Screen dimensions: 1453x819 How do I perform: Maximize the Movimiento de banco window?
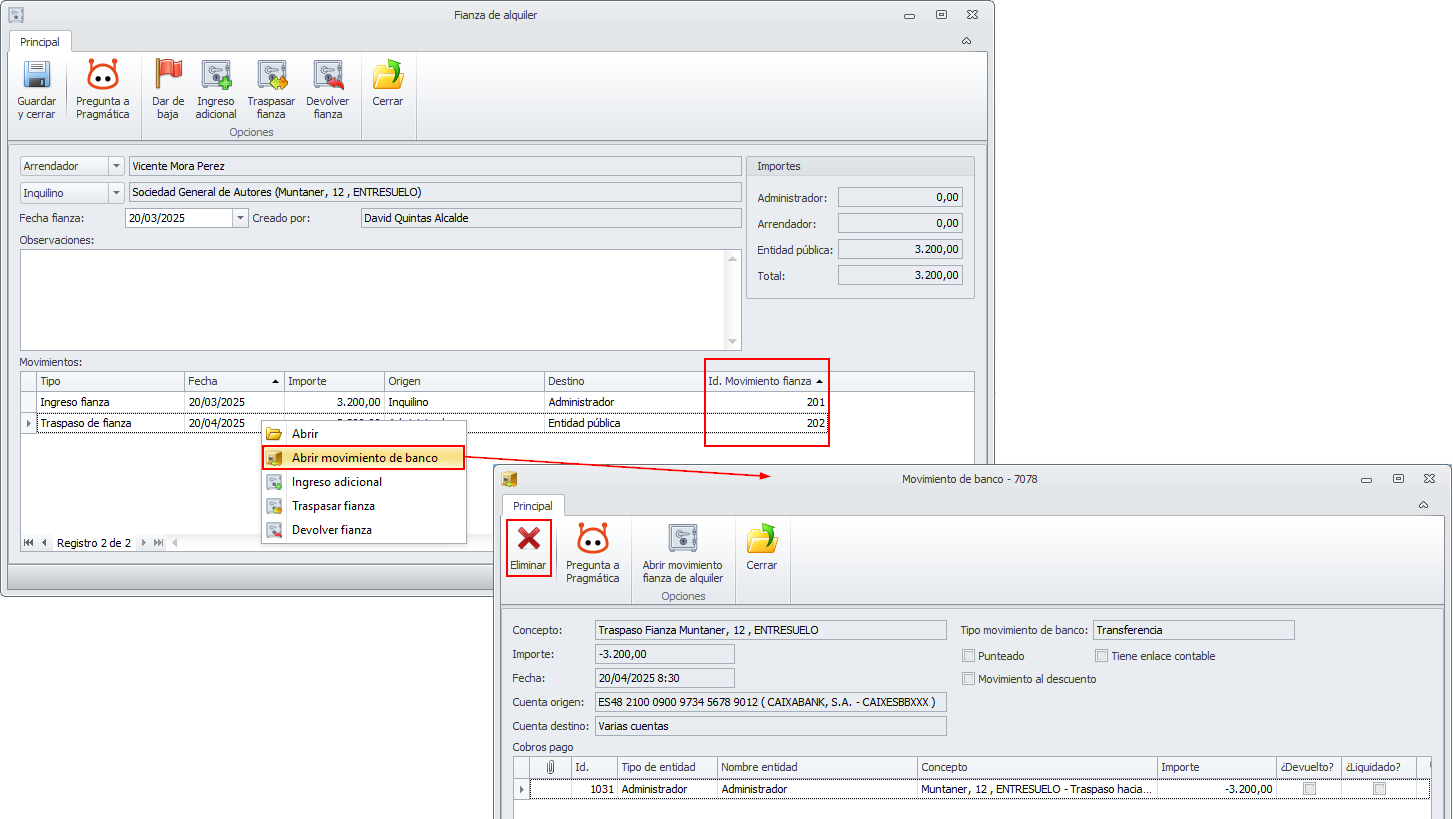[x=1398, y=479]
